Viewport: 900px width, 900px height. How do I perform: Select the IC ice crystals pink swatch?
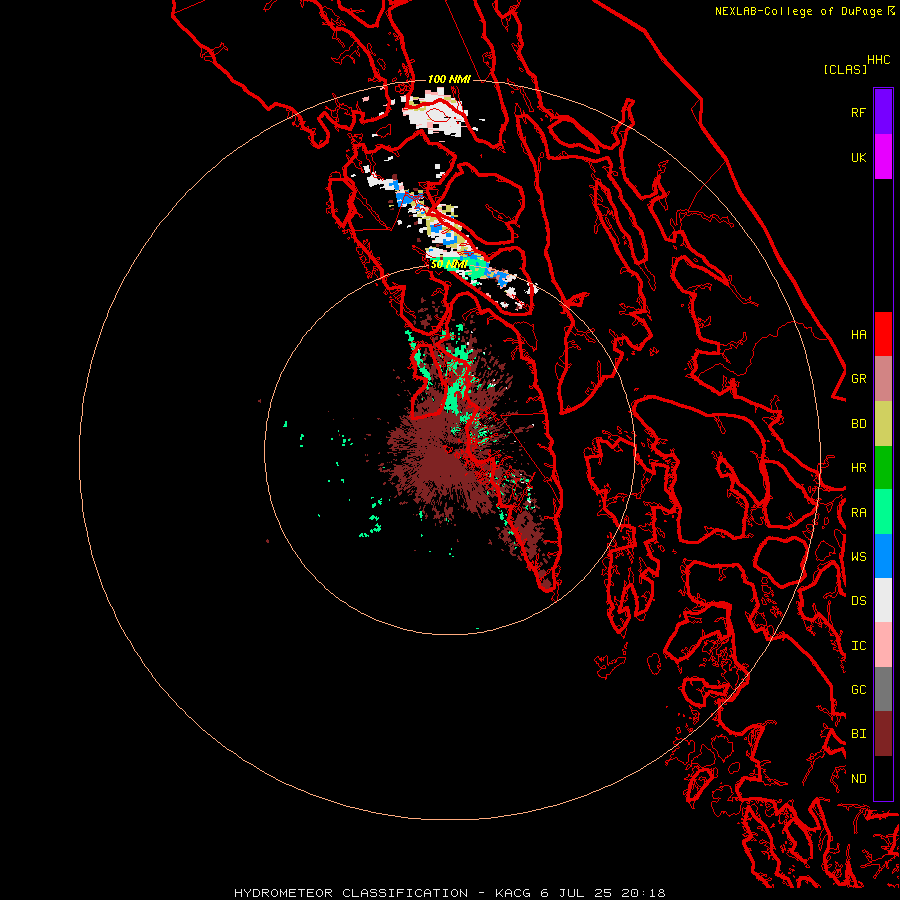[883, 645]
